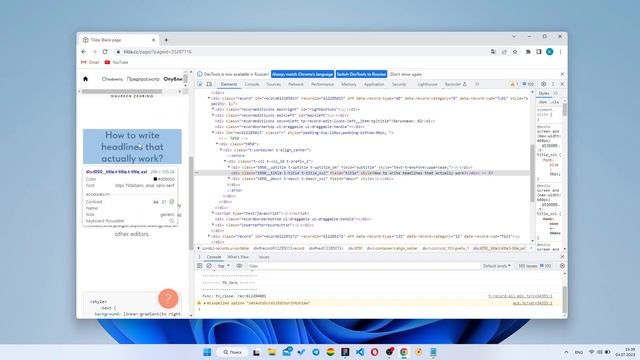Open the Issues drawer tab
Screen dimensions: 640x360
tap(264, 257)
